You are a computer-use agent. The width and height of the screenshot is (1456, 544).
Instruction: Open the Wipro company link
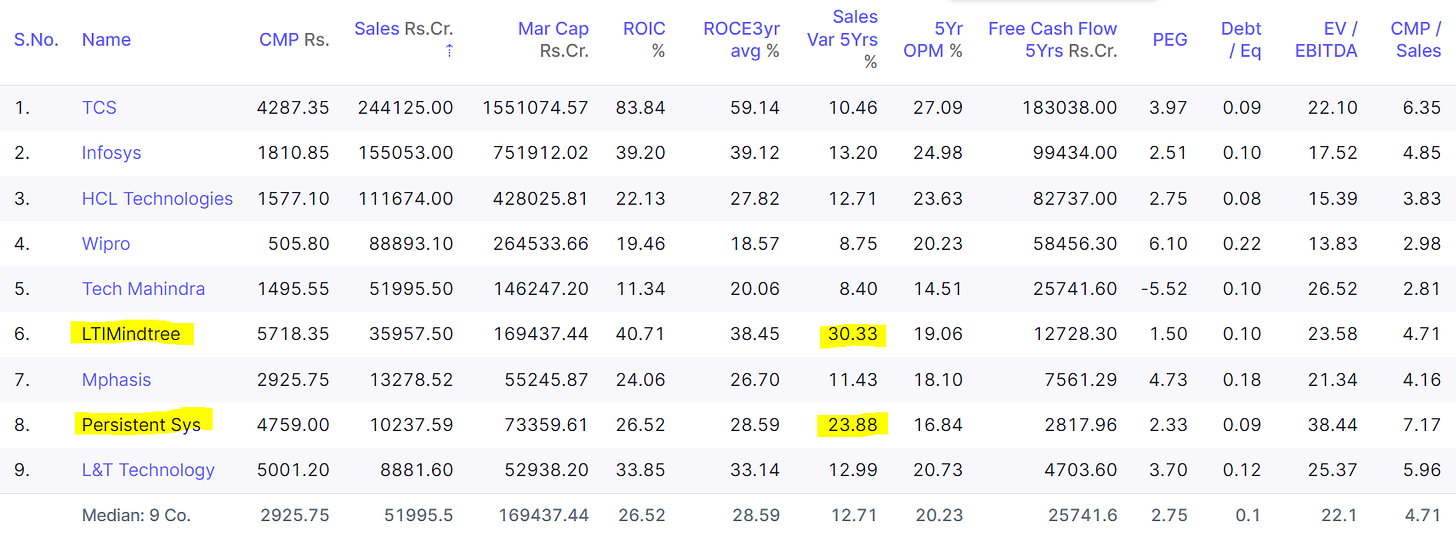[x=106, y=244]
